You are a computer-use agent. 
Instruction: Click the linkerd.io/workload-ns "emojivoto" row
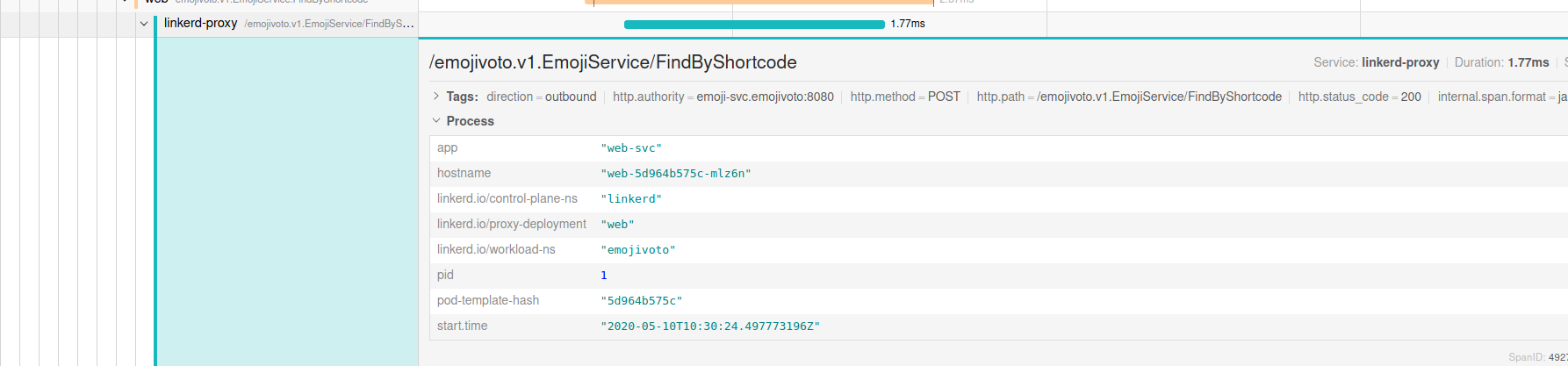click(637, 250)
